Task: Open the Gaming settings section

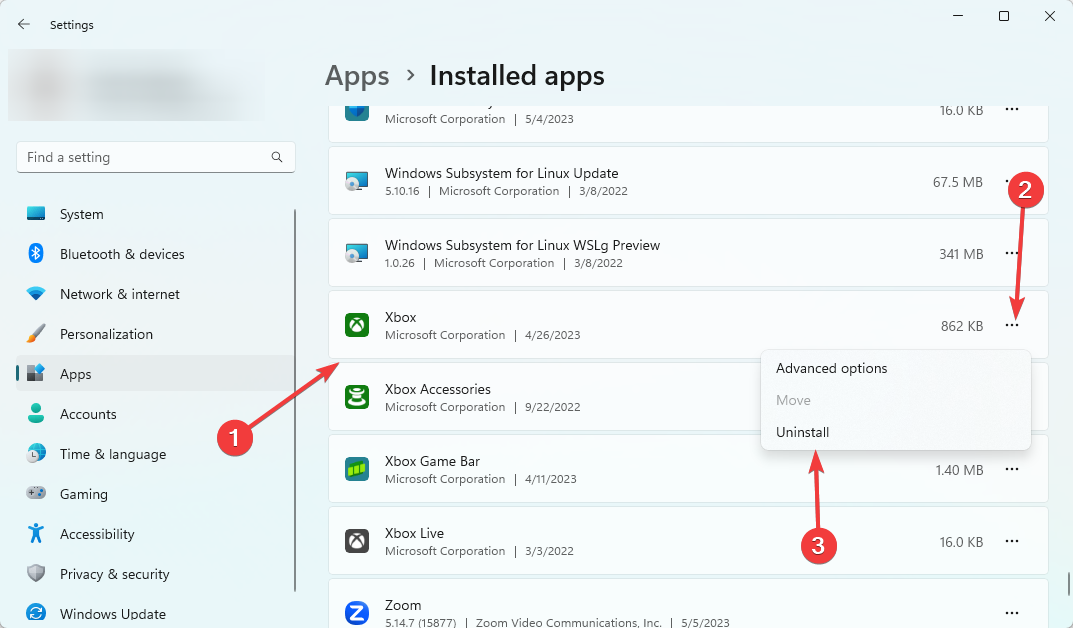Action: click(84, 494)
